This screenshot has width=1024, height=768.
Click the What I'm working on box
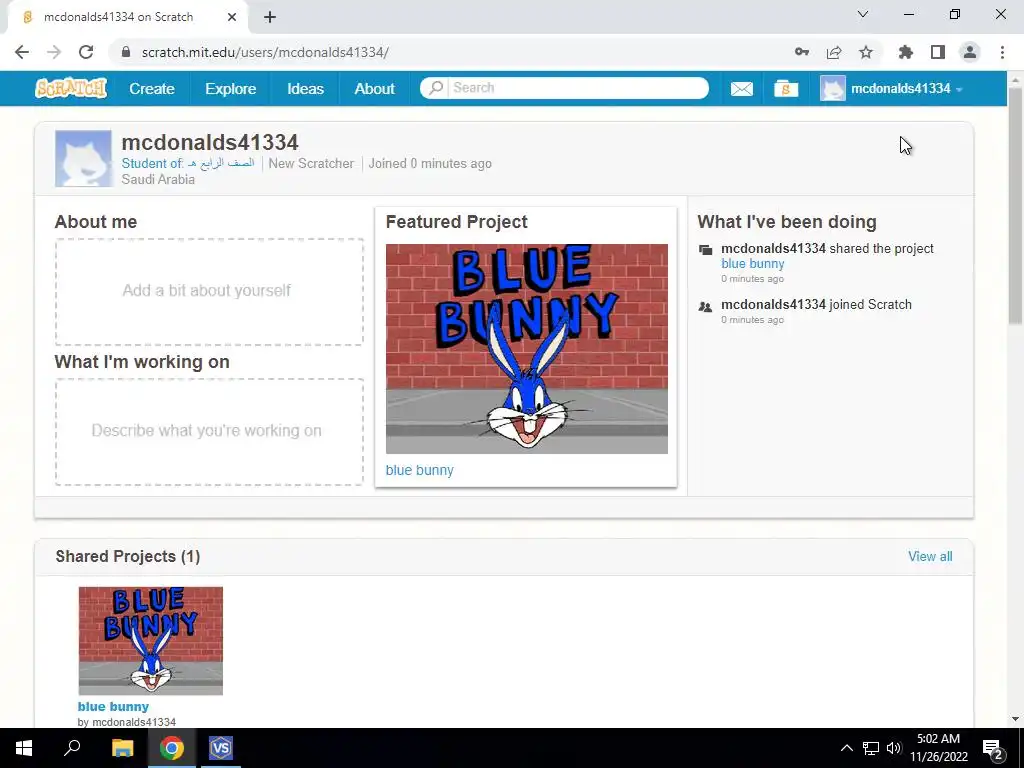[209, 432]
